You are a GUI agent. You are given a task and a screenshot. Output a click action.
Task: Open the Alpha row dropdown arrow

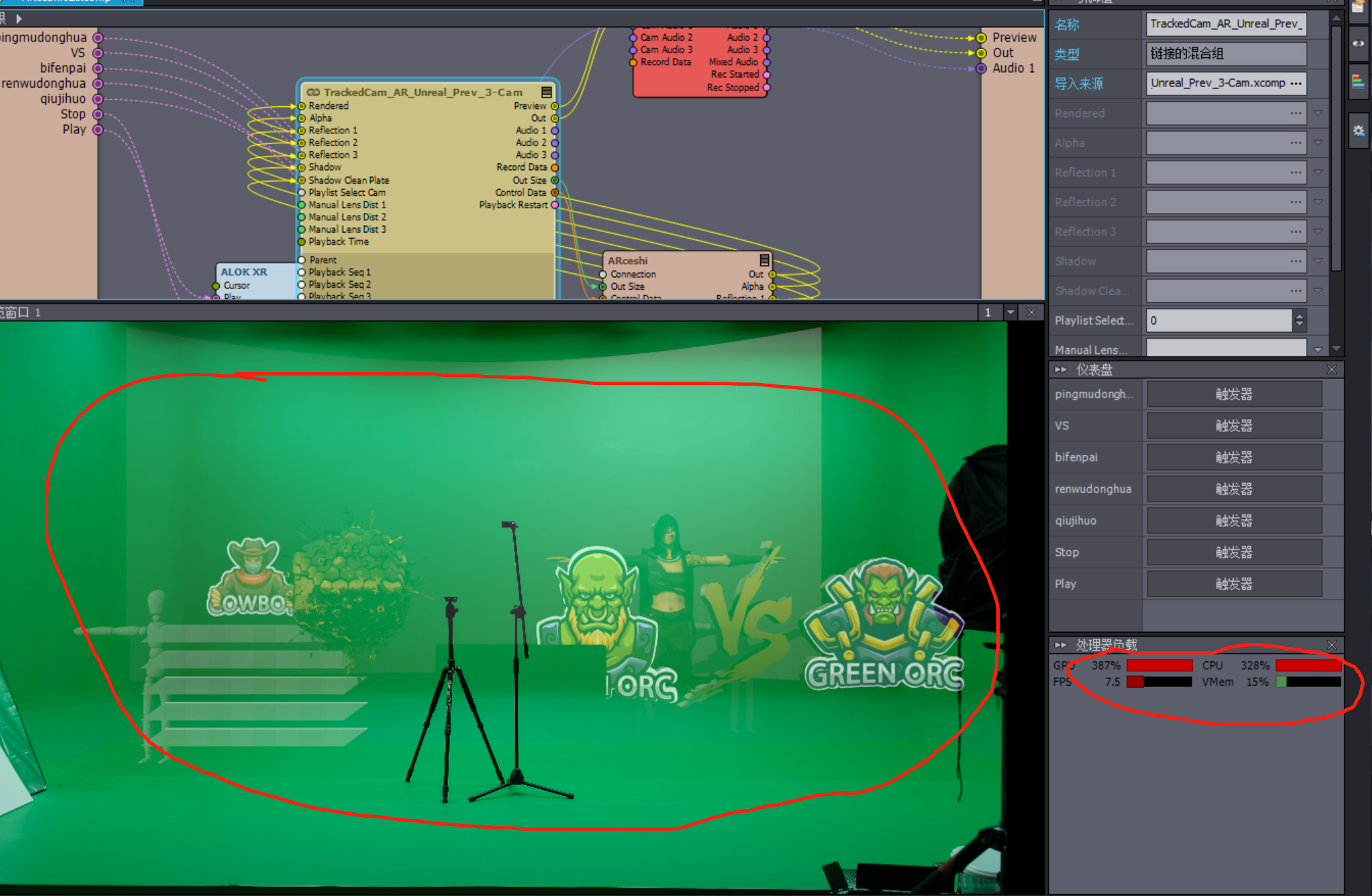(x=1318, y=143)
